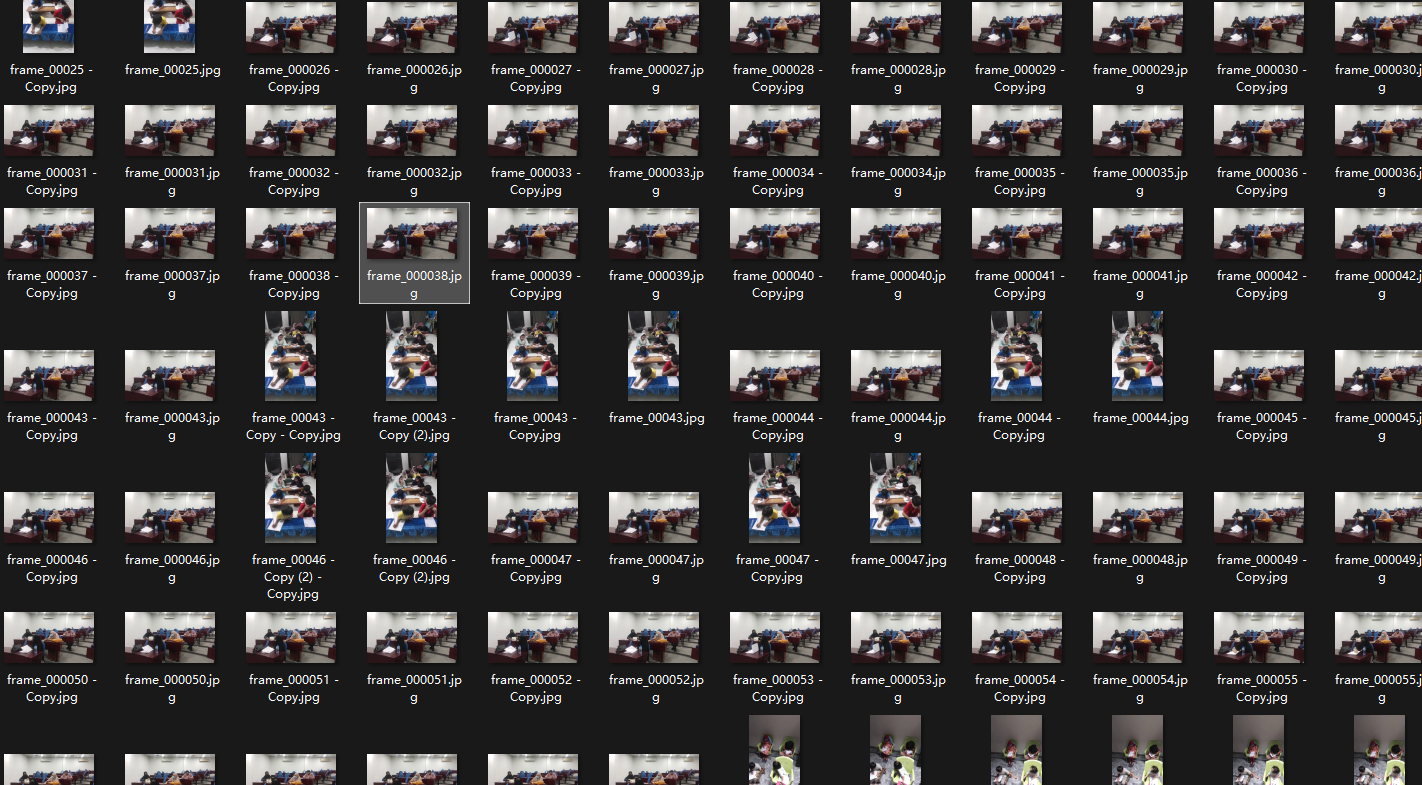This screenshot has height=785, width=1422.
Task: Select the frame_000041 - Copy.jpg thumbnail
Action: click(1017, 233)
